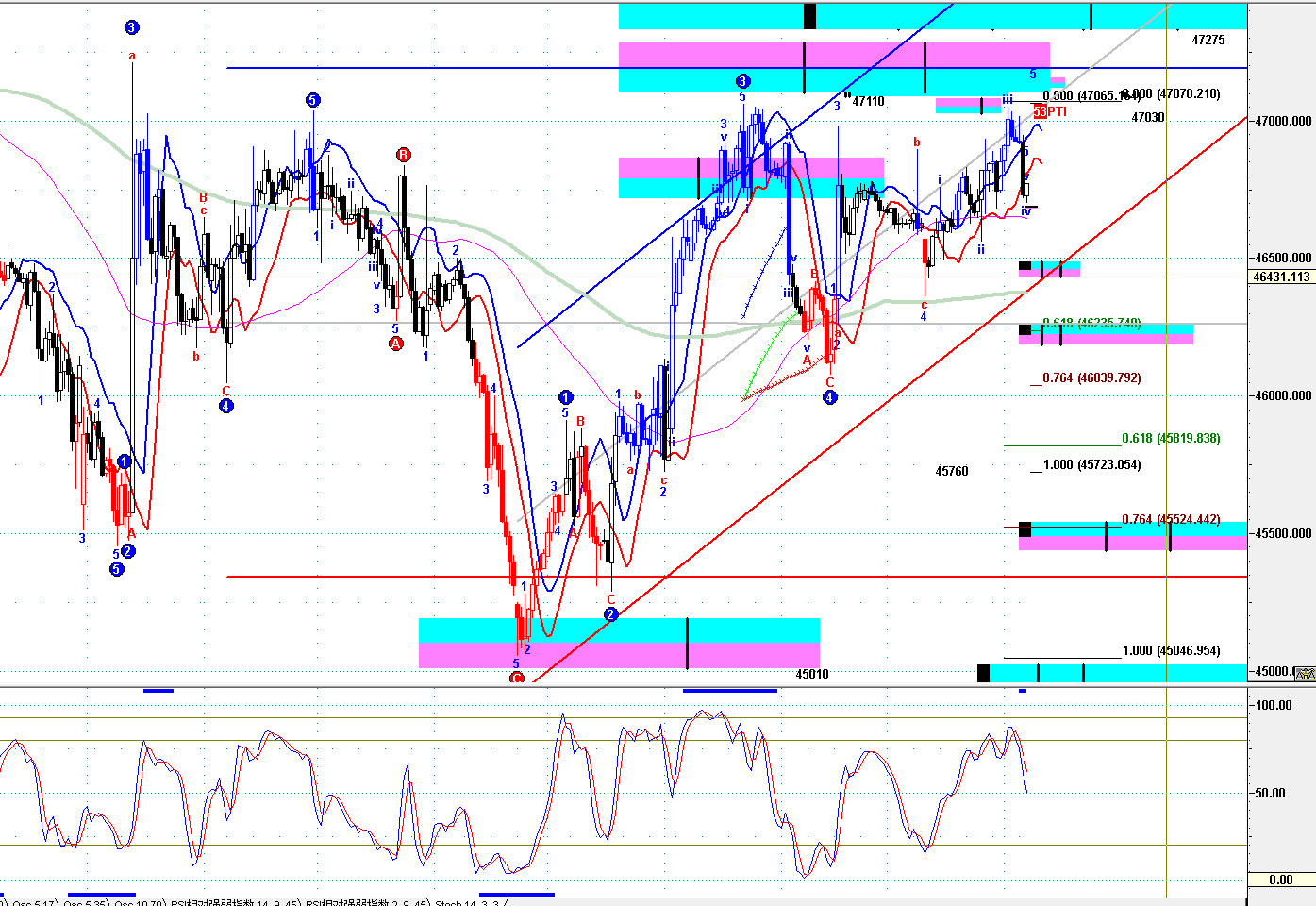Select the green 0.618 (45819.838) Fibonacci label
The height and width of the screenshot is (906, 1316).
pyautogui.click(x=1171, y=438)
